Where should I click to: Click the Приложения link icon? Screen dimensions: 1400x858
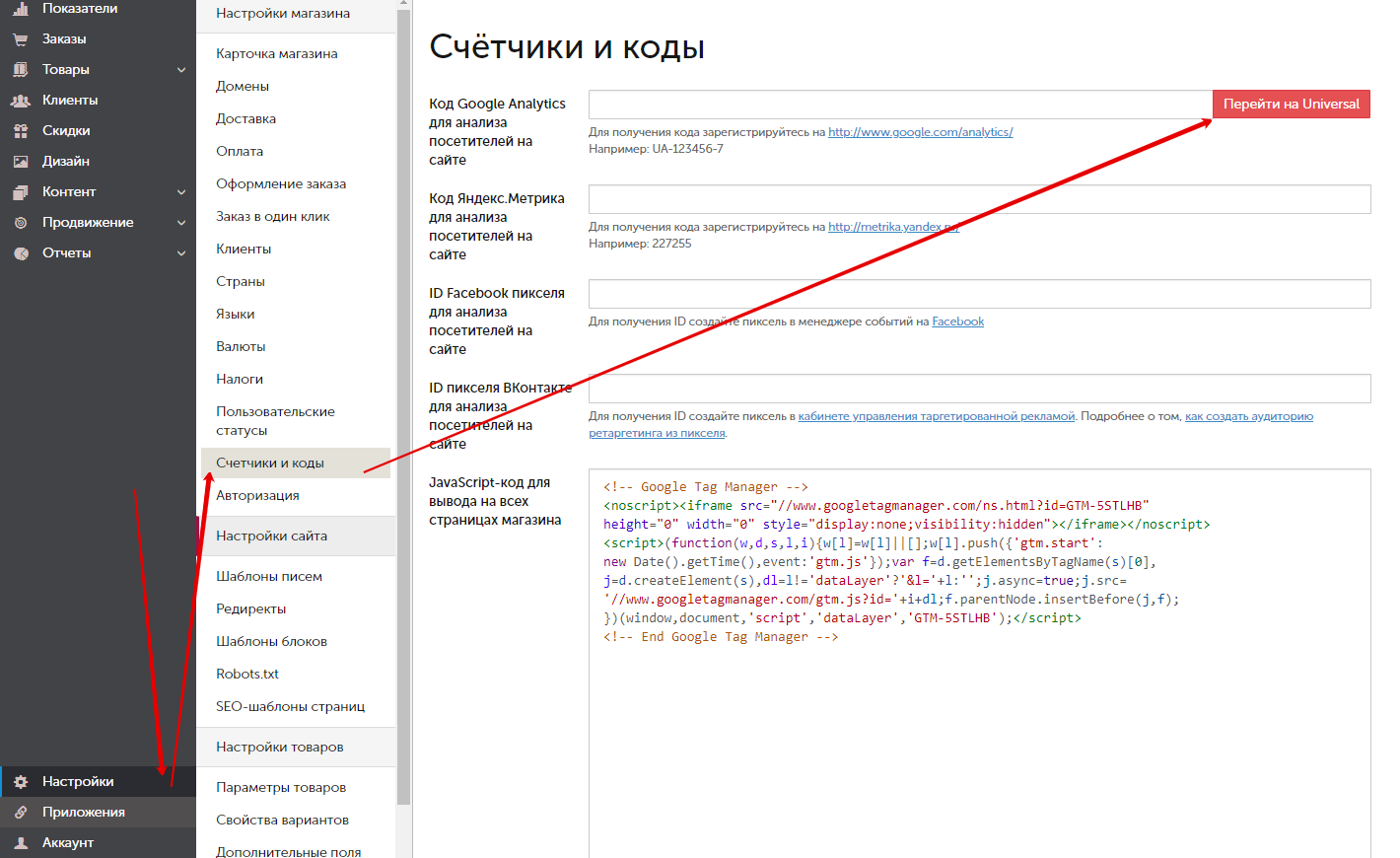21,813
